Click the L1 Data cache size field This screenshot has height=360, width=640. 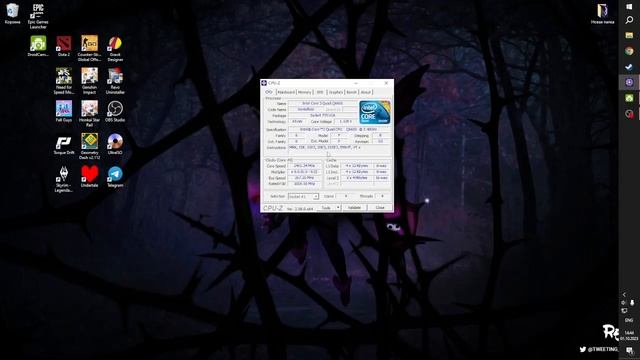[x=356, y=166]
